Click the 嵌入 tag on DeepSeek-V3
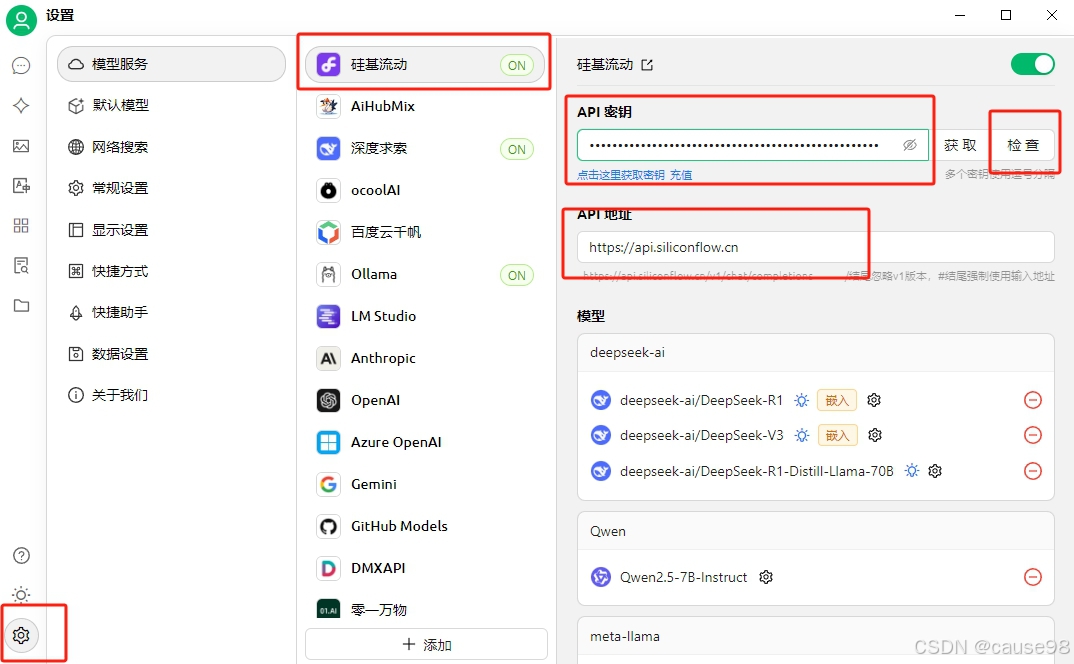Image resolution: width=1074 pixels, height=664 pixels. tap(837, 435)
